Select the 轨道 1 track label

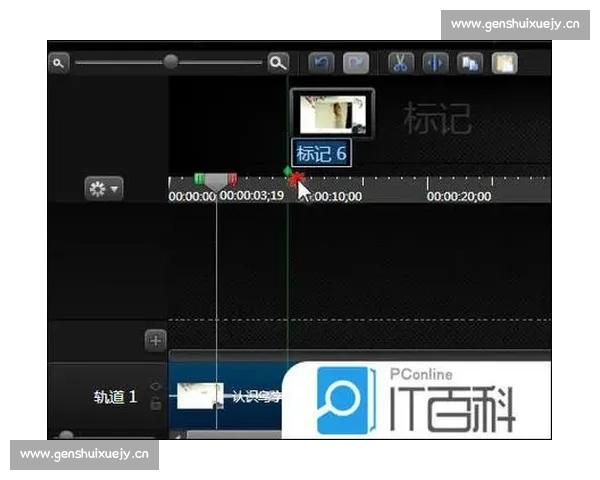[x=115, y=397]
